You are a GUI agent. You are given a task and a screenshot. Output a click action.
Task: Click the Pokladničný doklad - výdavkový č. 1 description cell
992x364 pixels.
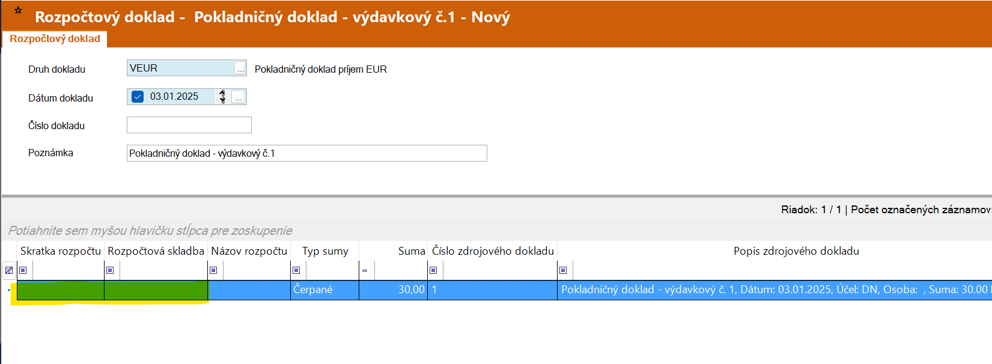774,290
